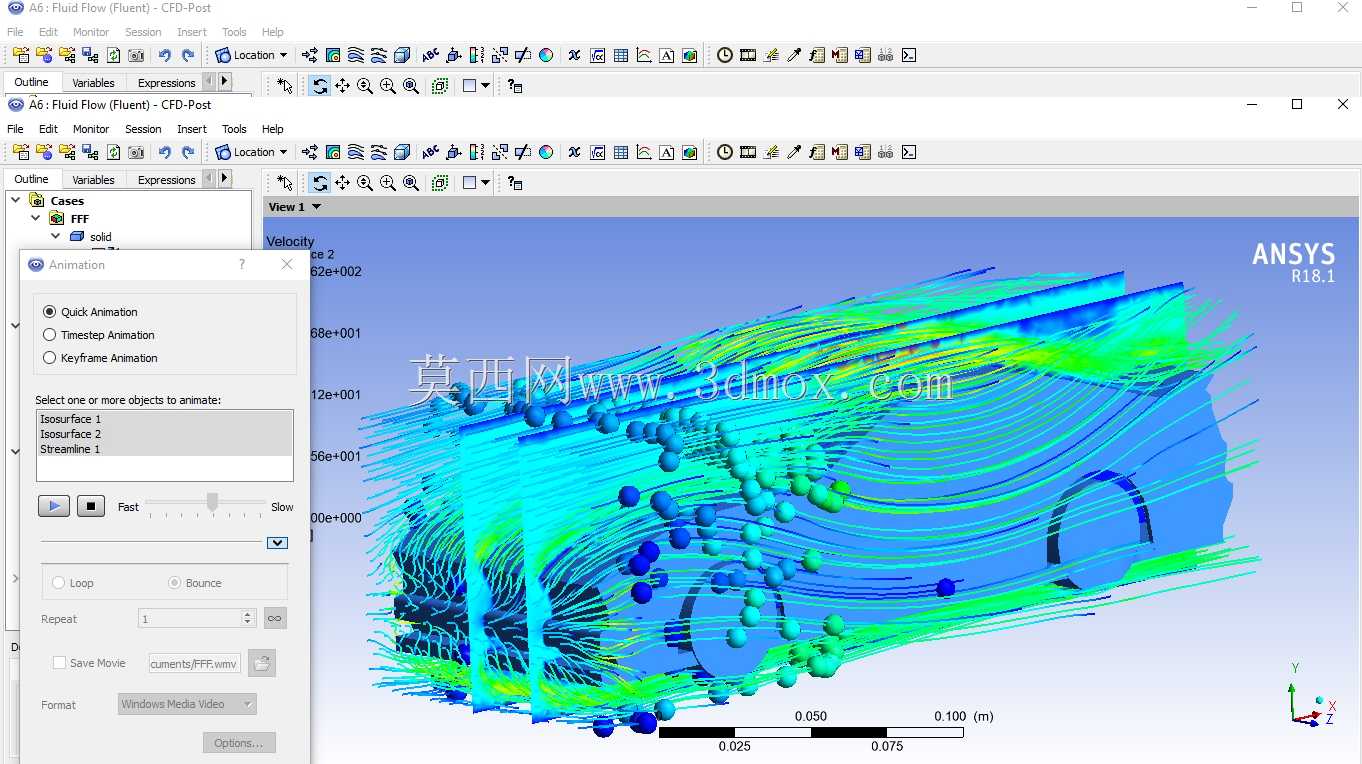This screenshot has width=1362, height=764.
Task: Insert Volume Rendering cube icon in front toolbar
Action: [402, 152]
